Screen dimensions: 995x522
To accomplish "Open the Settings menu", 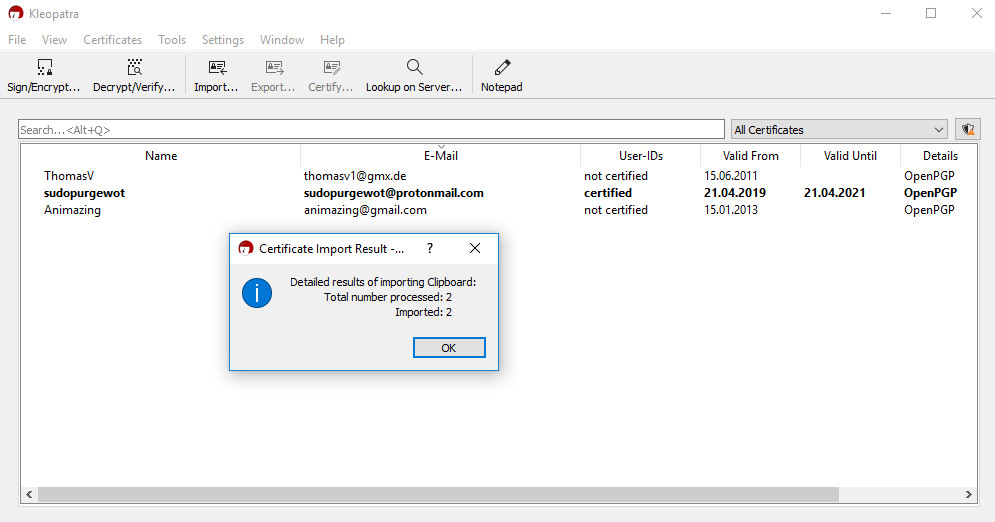I will click(x=223, y=40).
